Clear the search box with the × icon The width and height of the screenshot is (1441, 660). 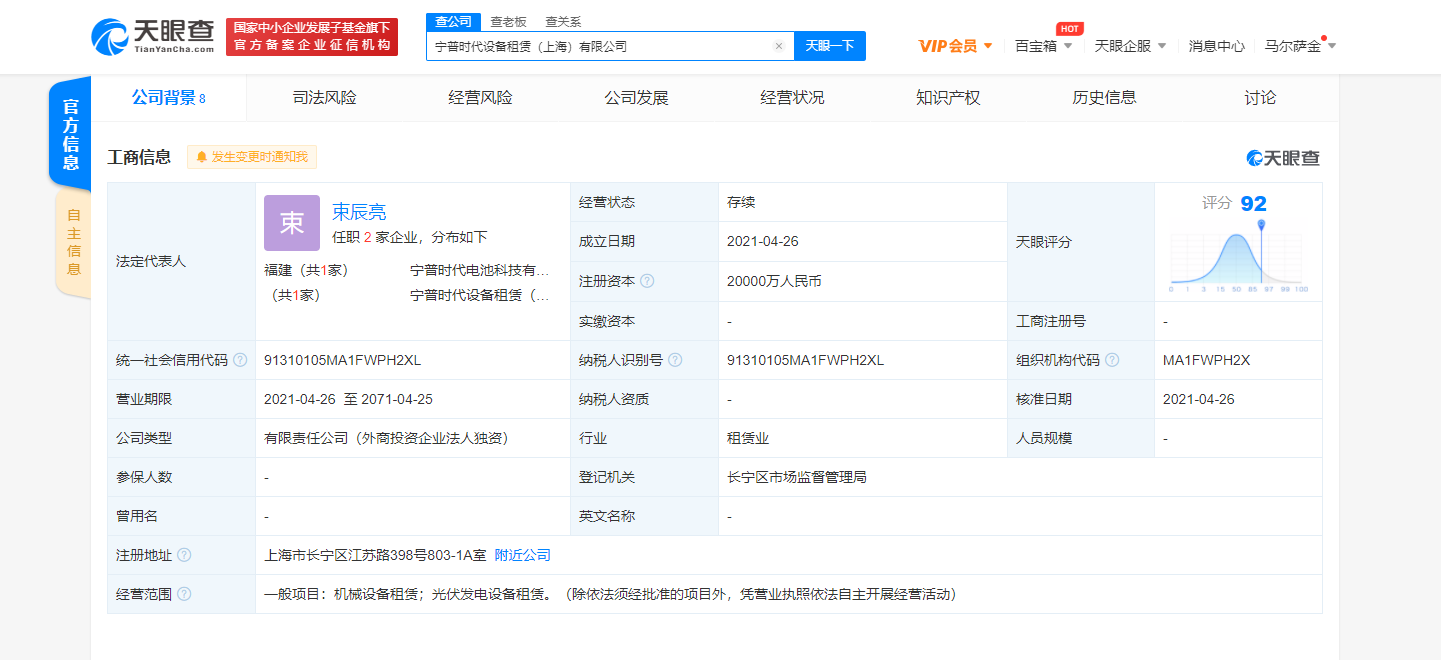779,46
